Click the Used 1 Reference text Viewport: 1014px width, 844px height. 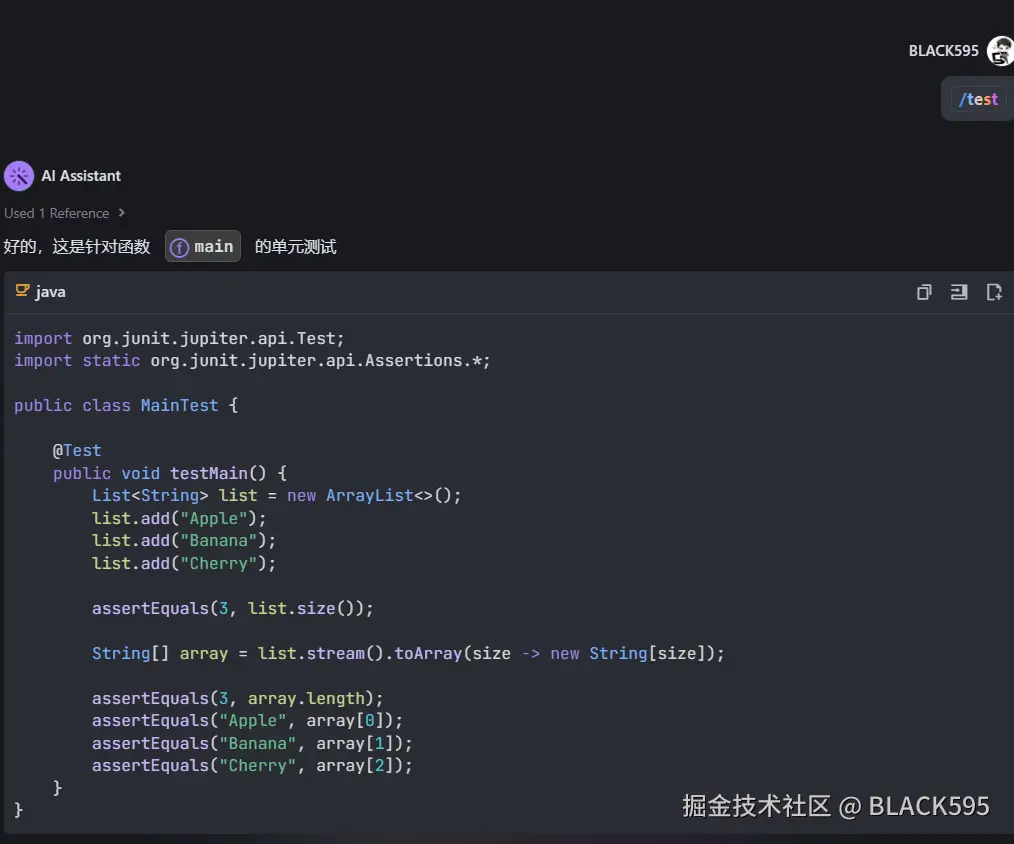coord(57,213)
